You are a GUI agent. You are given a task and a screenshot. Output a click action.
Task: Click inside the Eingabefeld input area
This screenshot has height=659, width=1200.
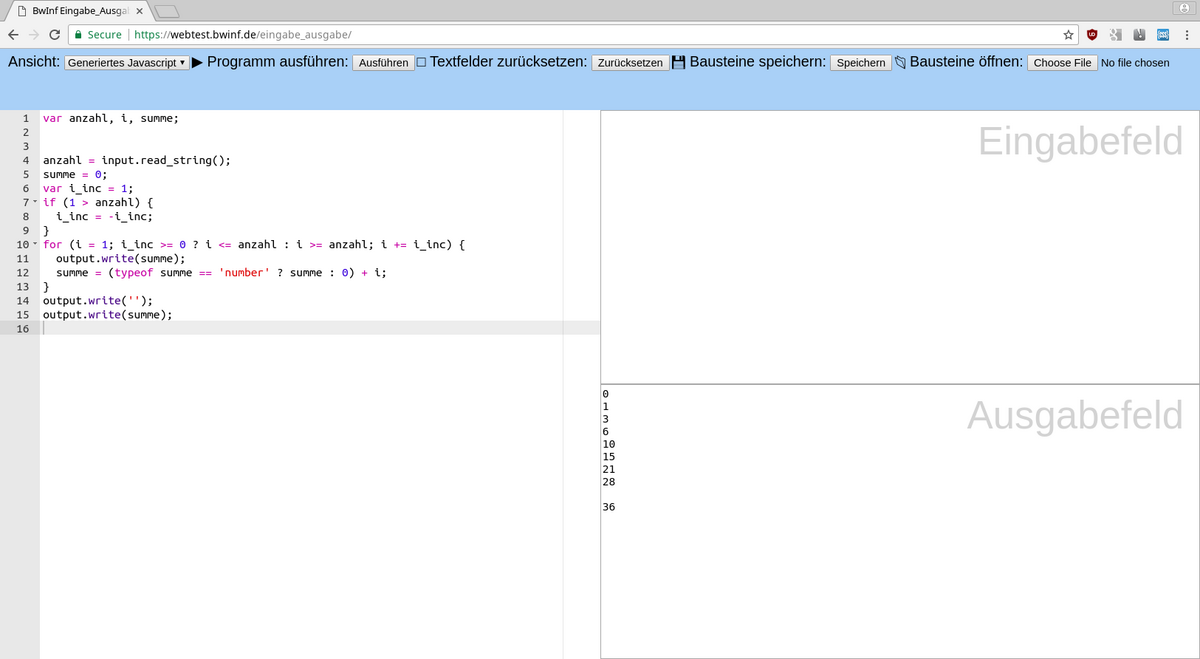point(899,246)
